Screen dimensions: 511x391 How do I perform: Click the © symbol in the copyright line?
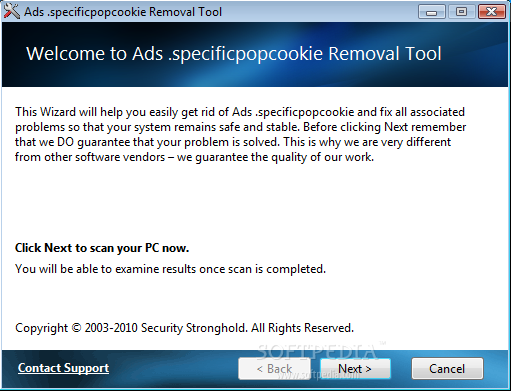(76, 328)
